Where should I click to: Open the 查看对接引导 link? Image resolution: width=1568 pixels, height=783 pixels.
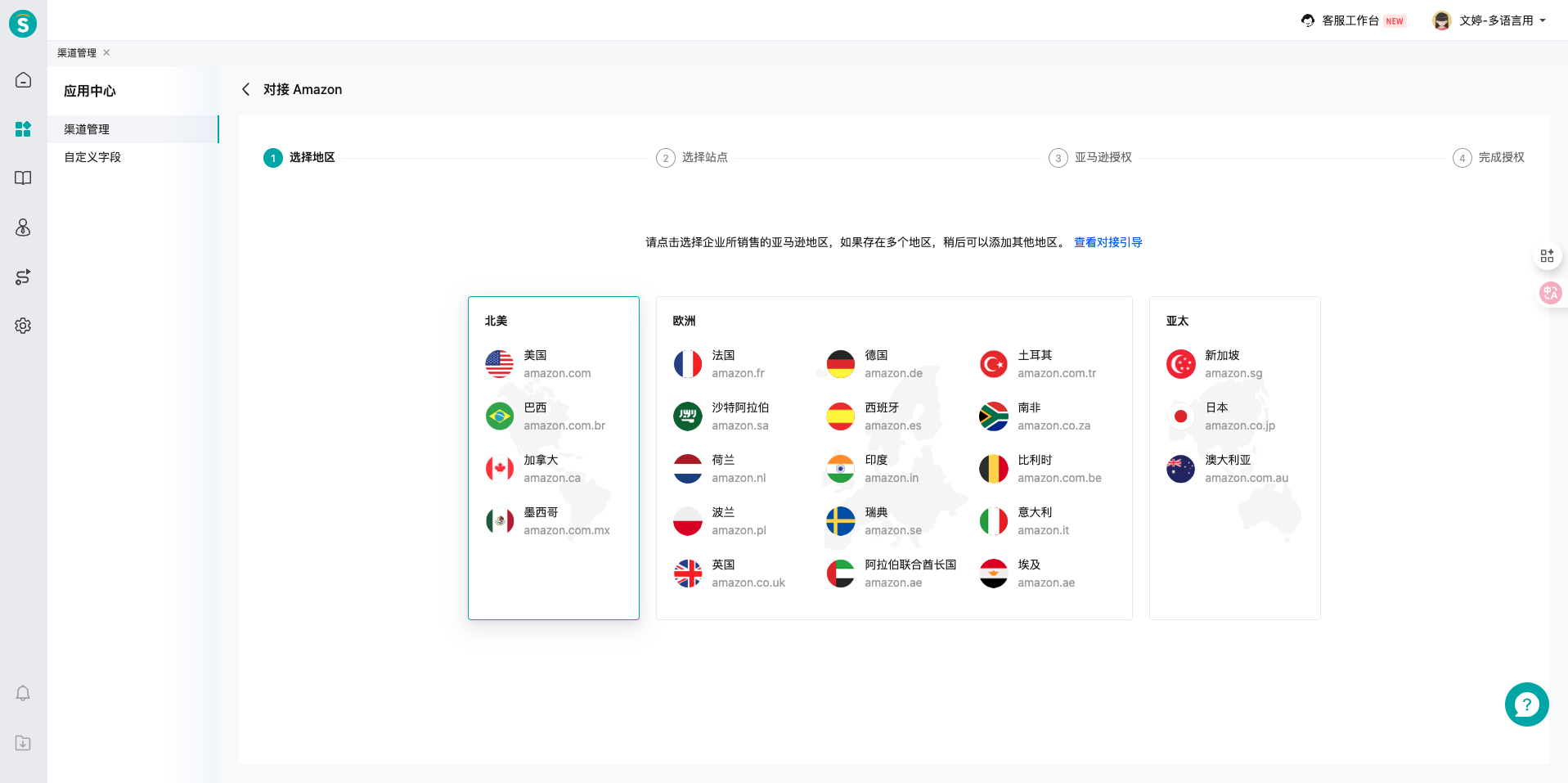pyautogui.click(x=1107, y=242)
